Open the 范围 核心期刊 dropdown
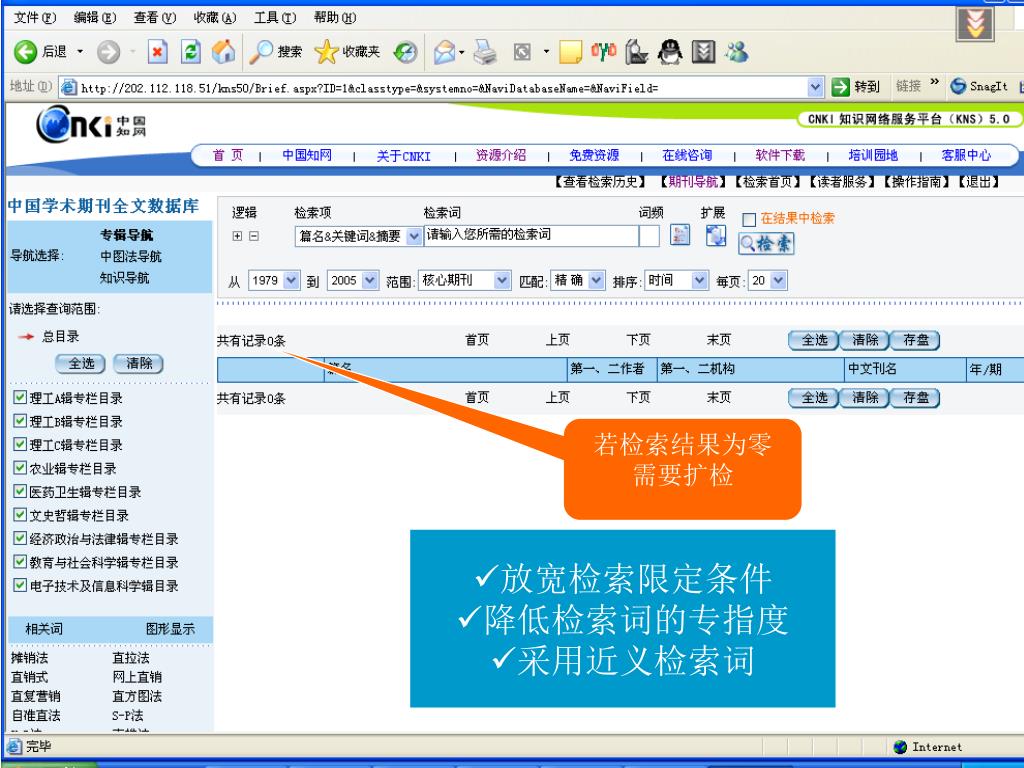 click(x=464, y=280)
